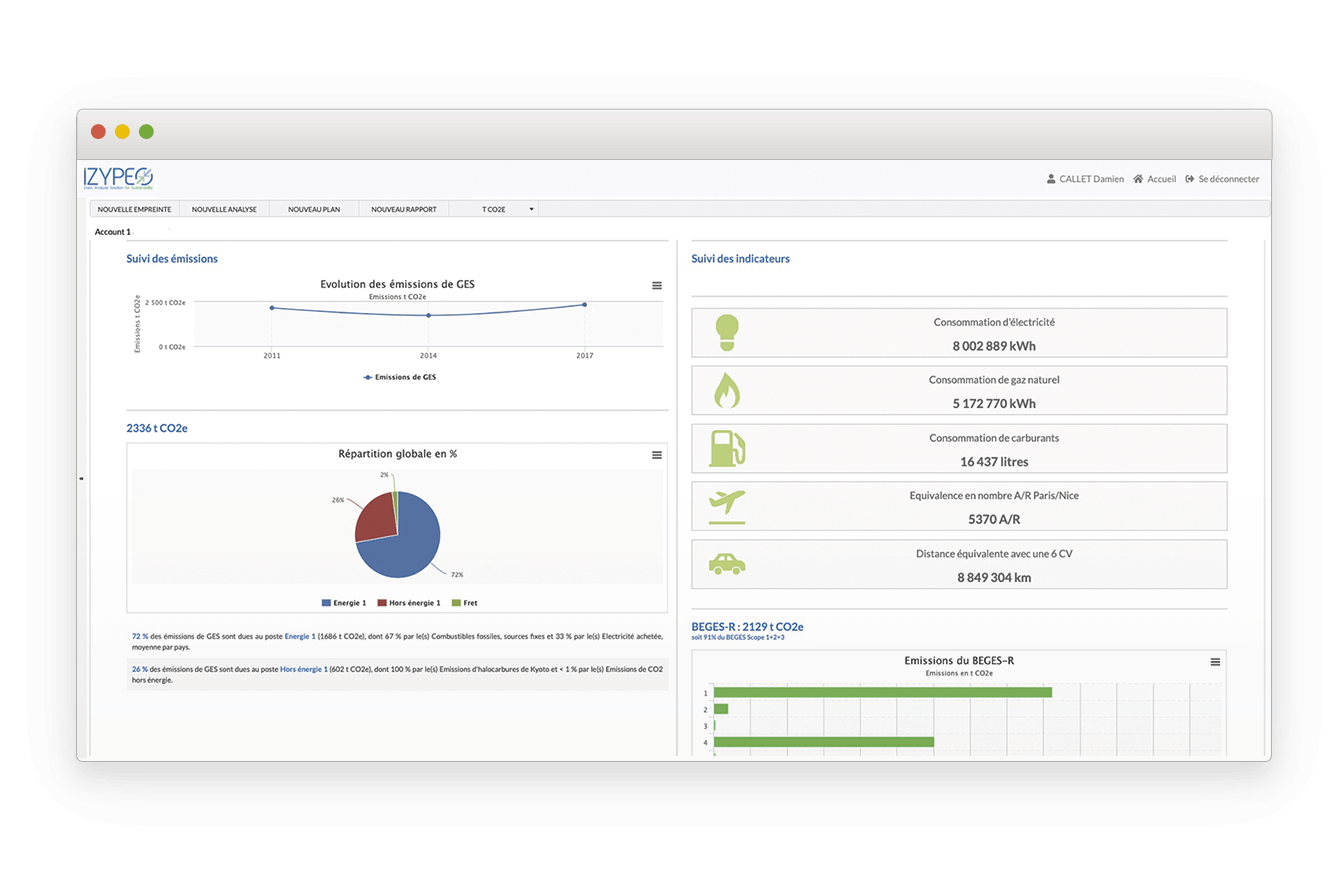Go to Accueil home link
1340x878 pixels.
coord(1154,179)
